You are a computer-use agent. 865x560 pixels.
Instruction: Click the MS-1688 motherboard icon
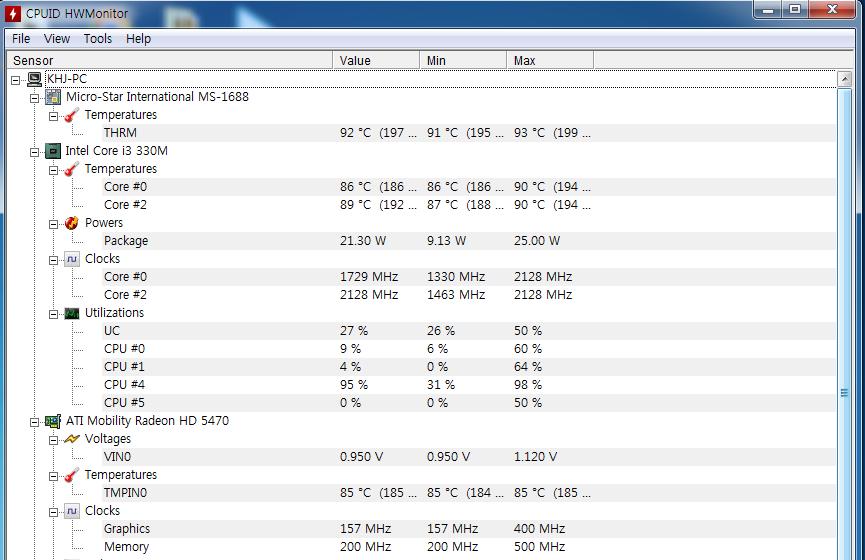[53, 97]
